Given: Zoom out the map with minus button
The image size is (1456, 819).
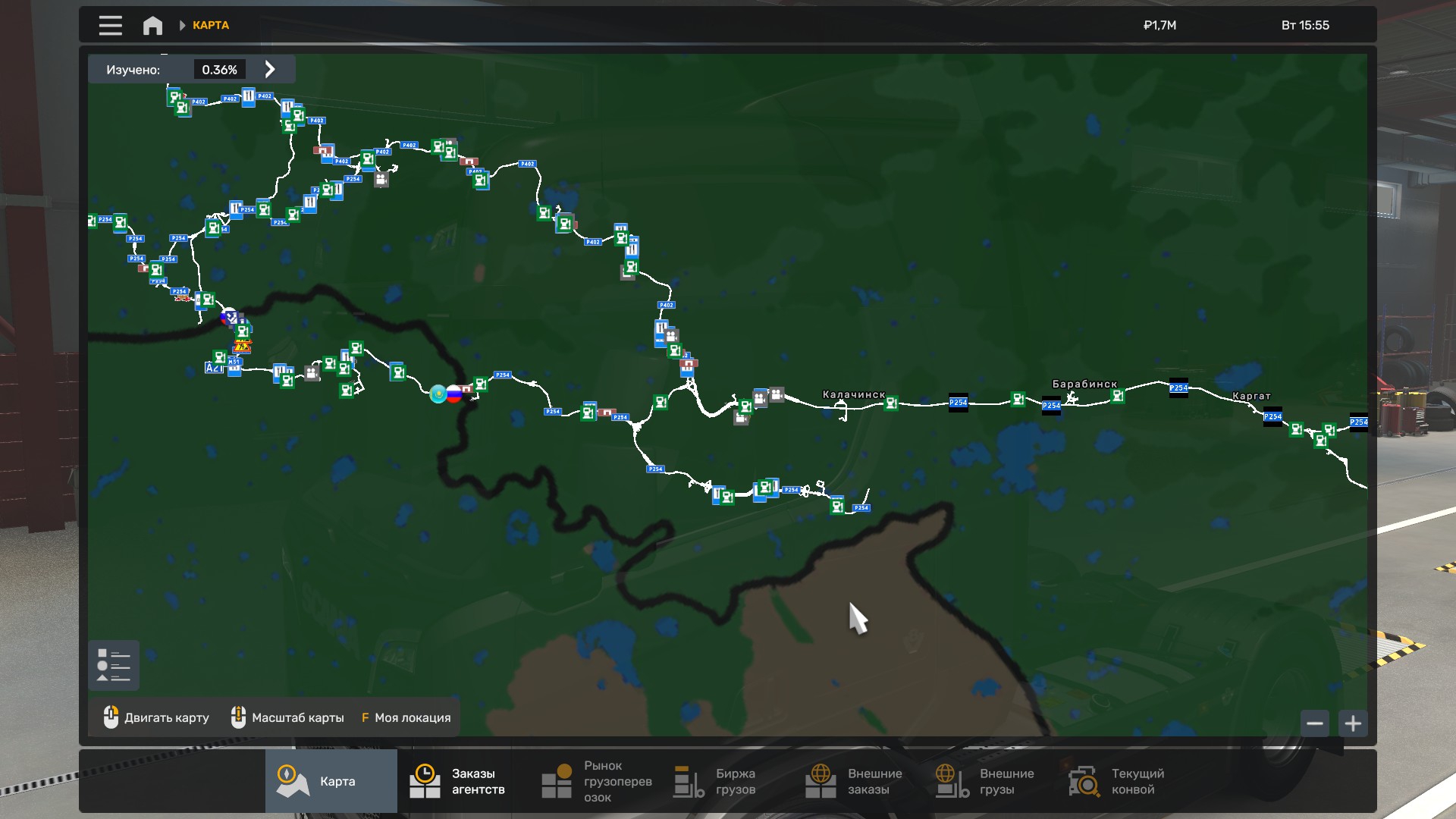Looking at the screenshot, I should click(1315, 723).
